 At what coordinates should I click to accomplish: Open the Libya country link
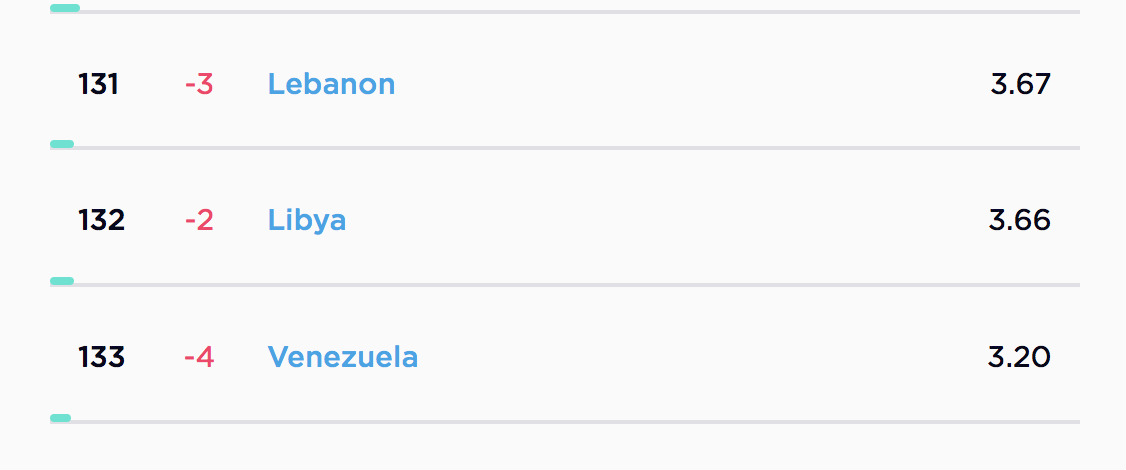click(306, 220)
